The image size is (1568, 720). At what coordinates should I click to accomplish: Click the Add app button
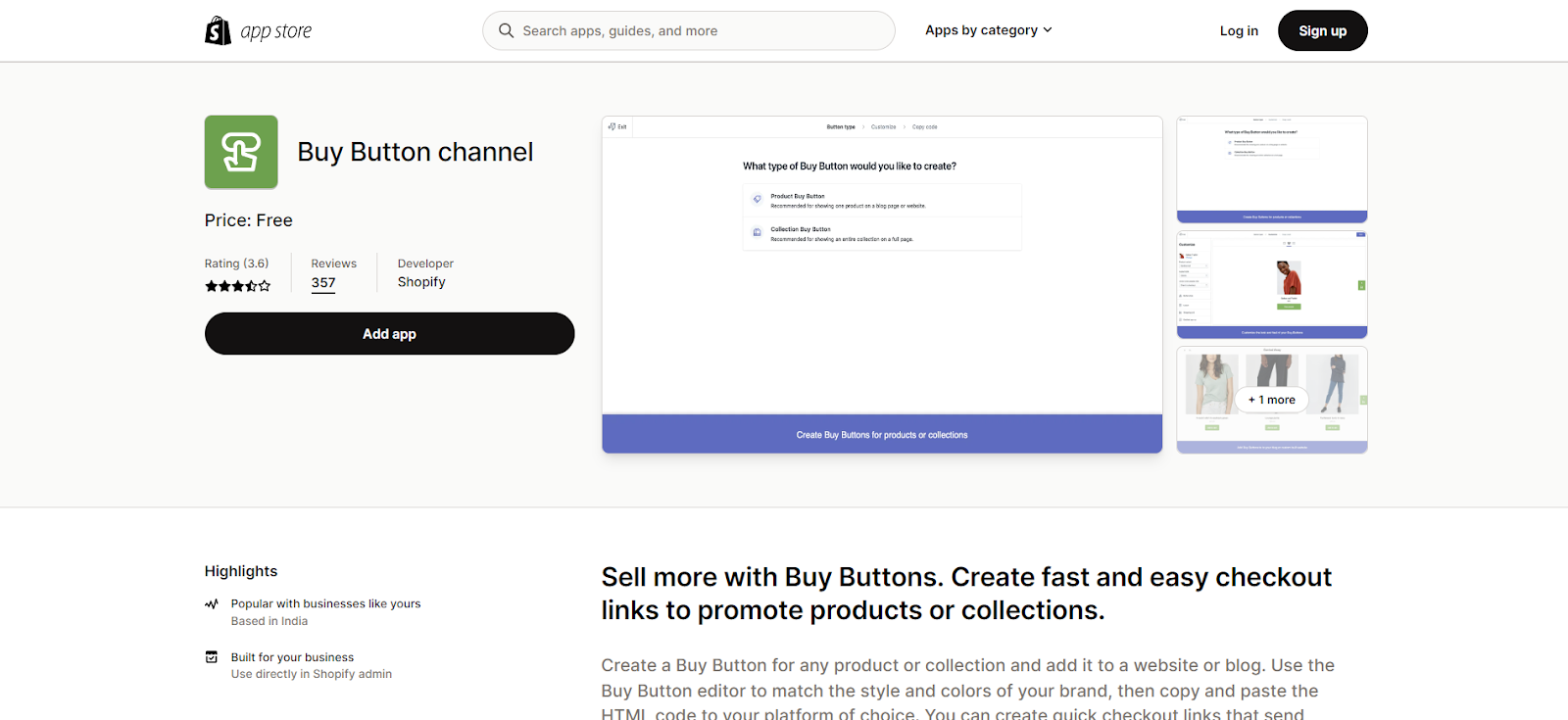coord(390,334)
